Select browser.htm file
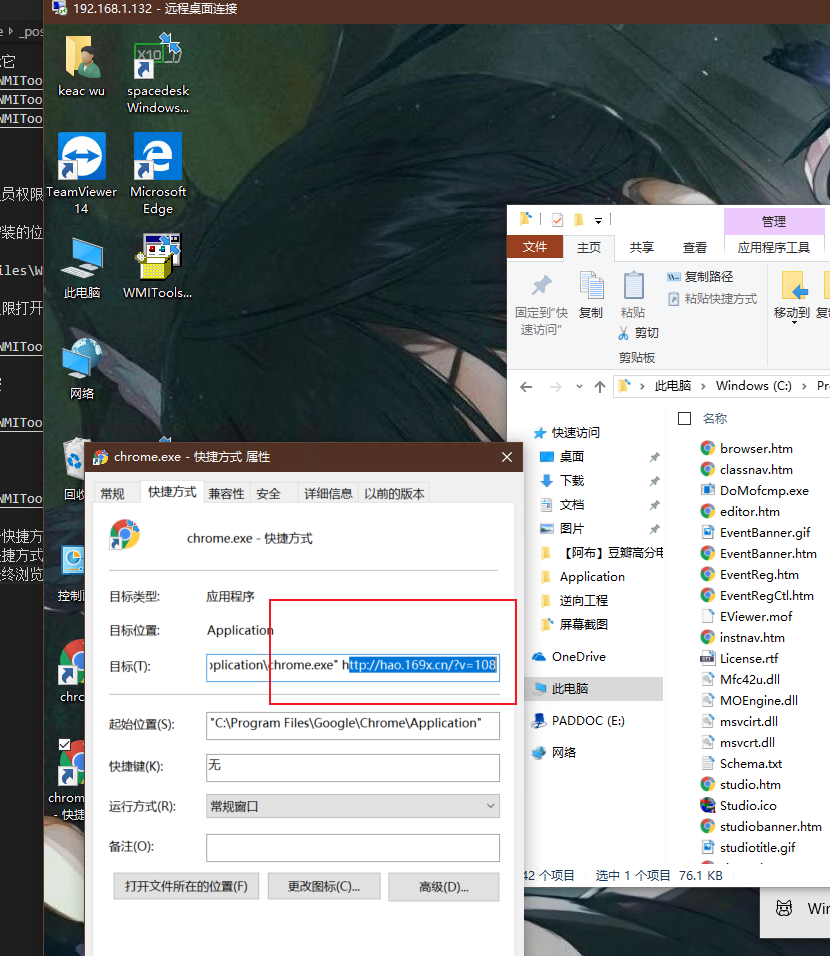Image resolution: width=830 pixels, height=956 pixels. (x=746, y=449)
